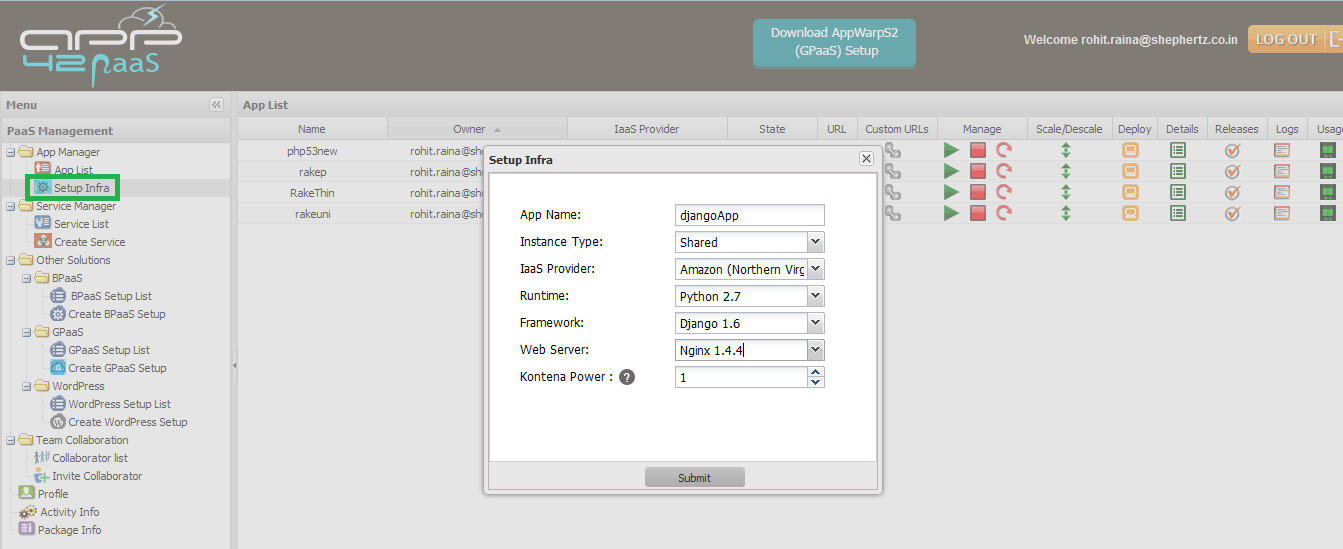
Task: Open releases icon for rakeuni app
Action: (x=1233, y=213)
